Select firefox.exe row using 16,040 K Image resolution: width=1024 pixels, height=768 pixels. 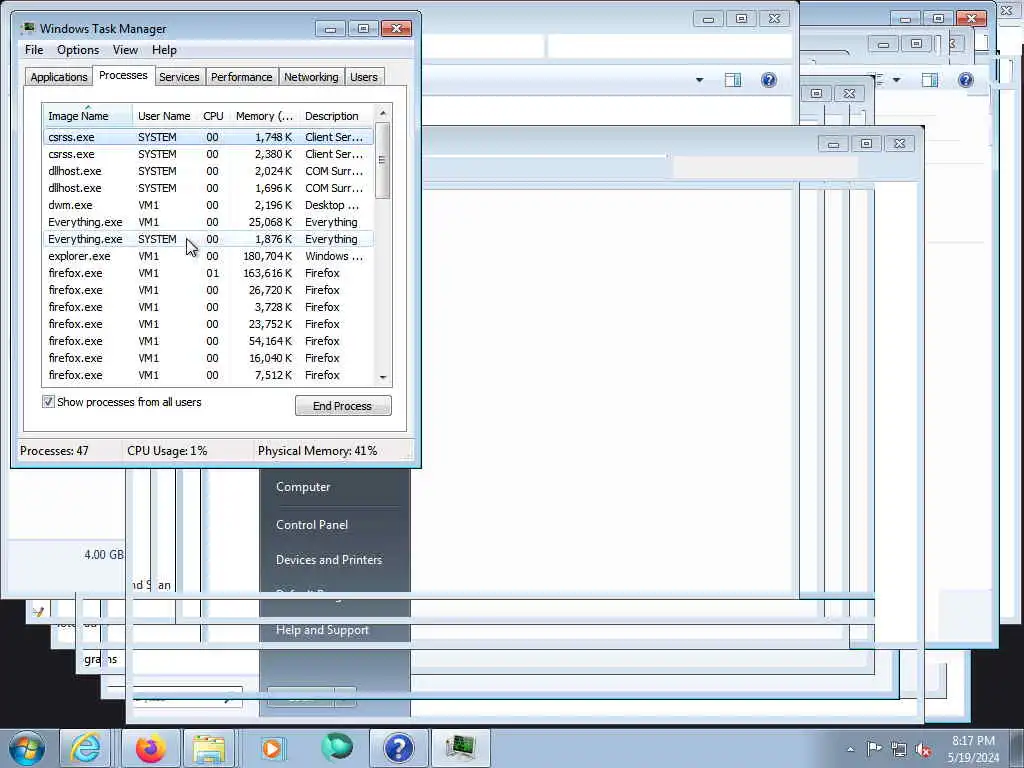[x=208, y=358]
